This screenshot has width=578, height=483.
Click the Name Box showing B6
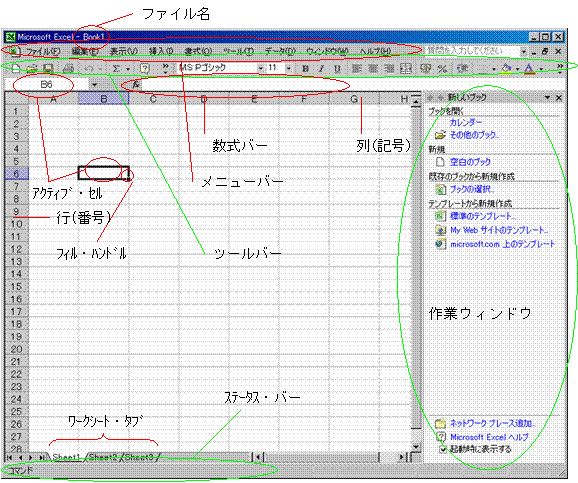click(x=46, y=85)
